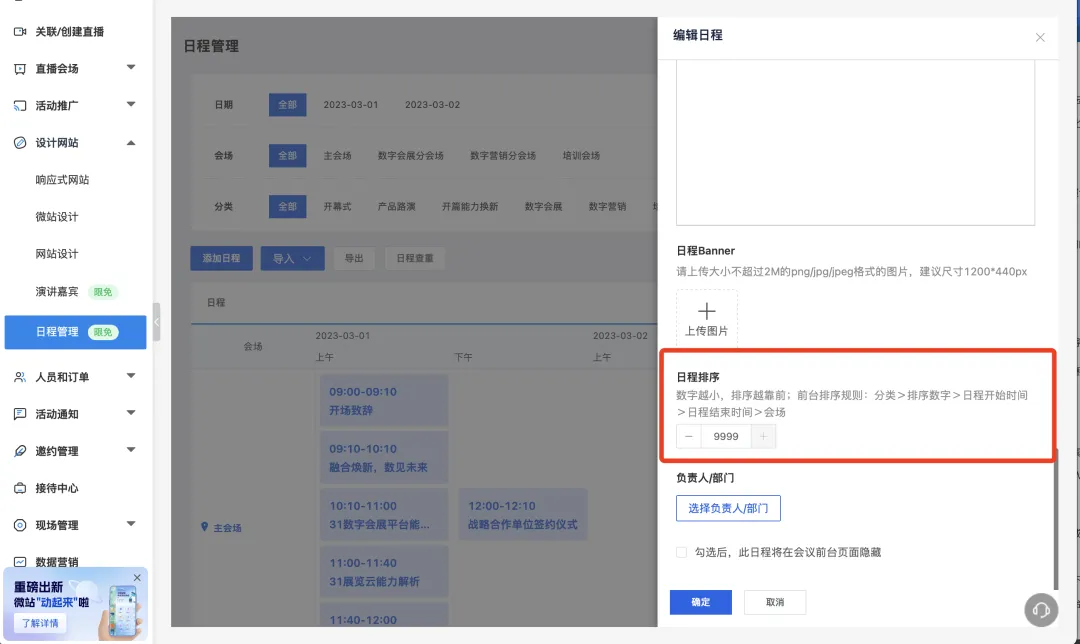Close the 编辑日程 panel with X
Viewport: 1080px width, 644px height.
[x=1040, y=37]
